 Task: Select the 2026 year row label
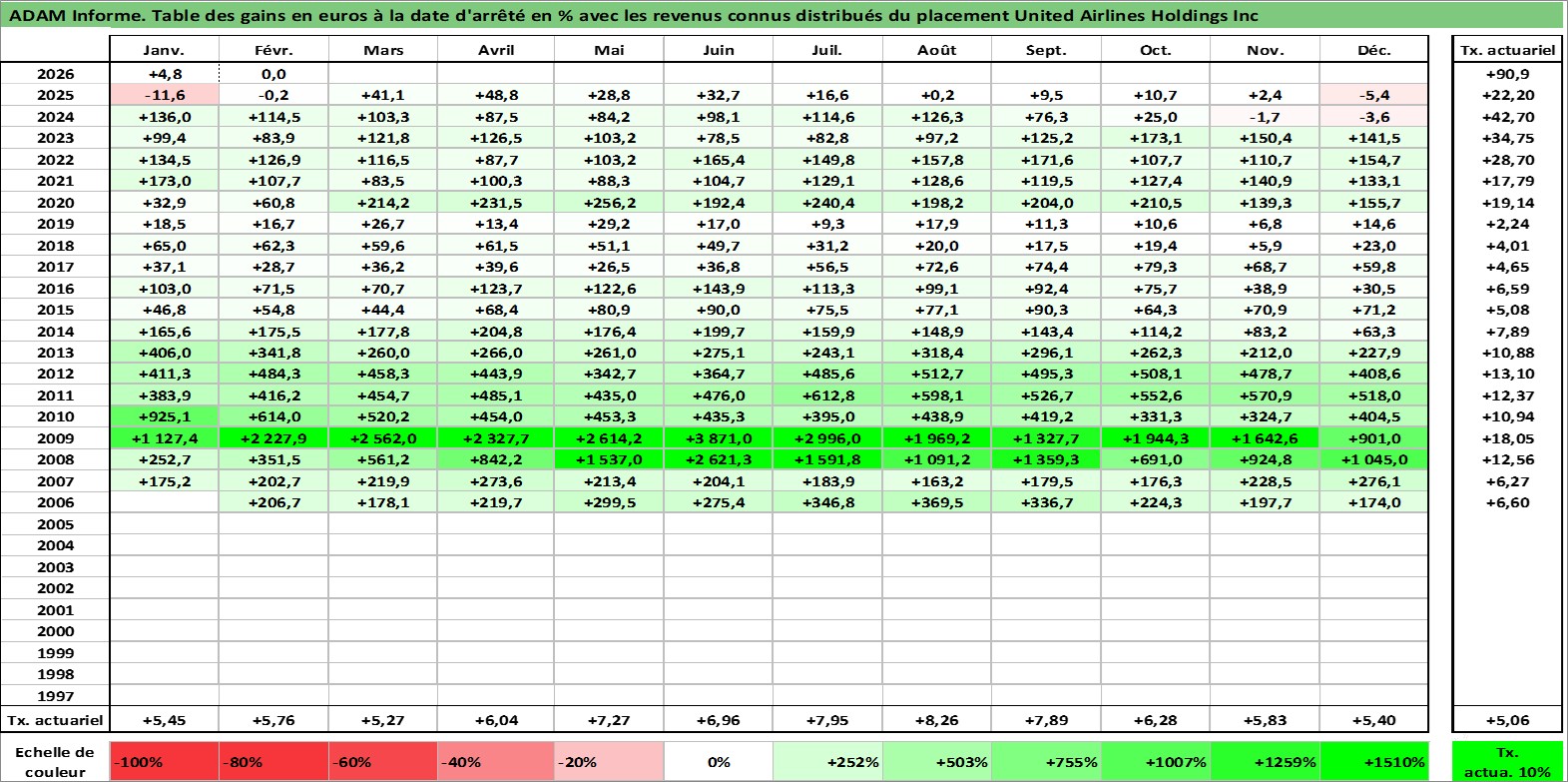point(55,74)
